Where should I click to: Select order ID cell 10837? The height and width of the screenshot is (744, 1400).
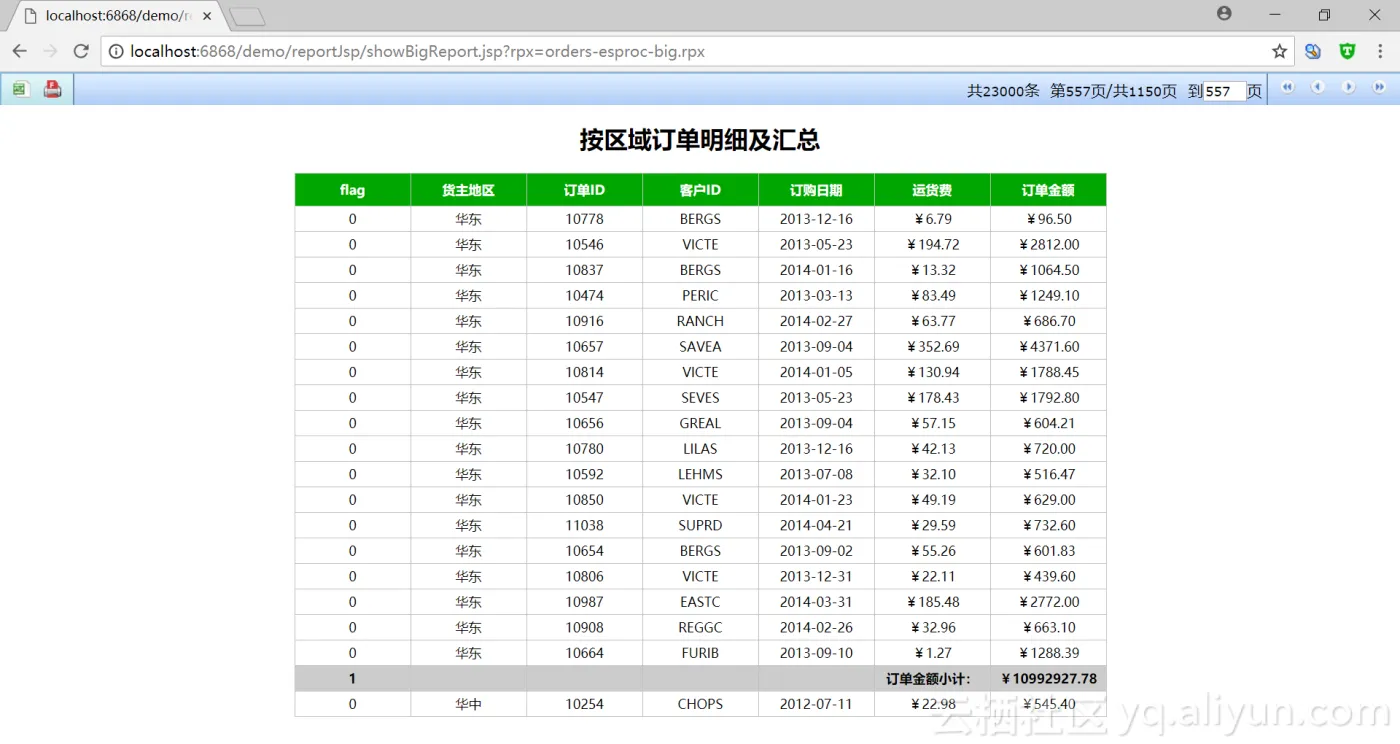click(584, 270)
